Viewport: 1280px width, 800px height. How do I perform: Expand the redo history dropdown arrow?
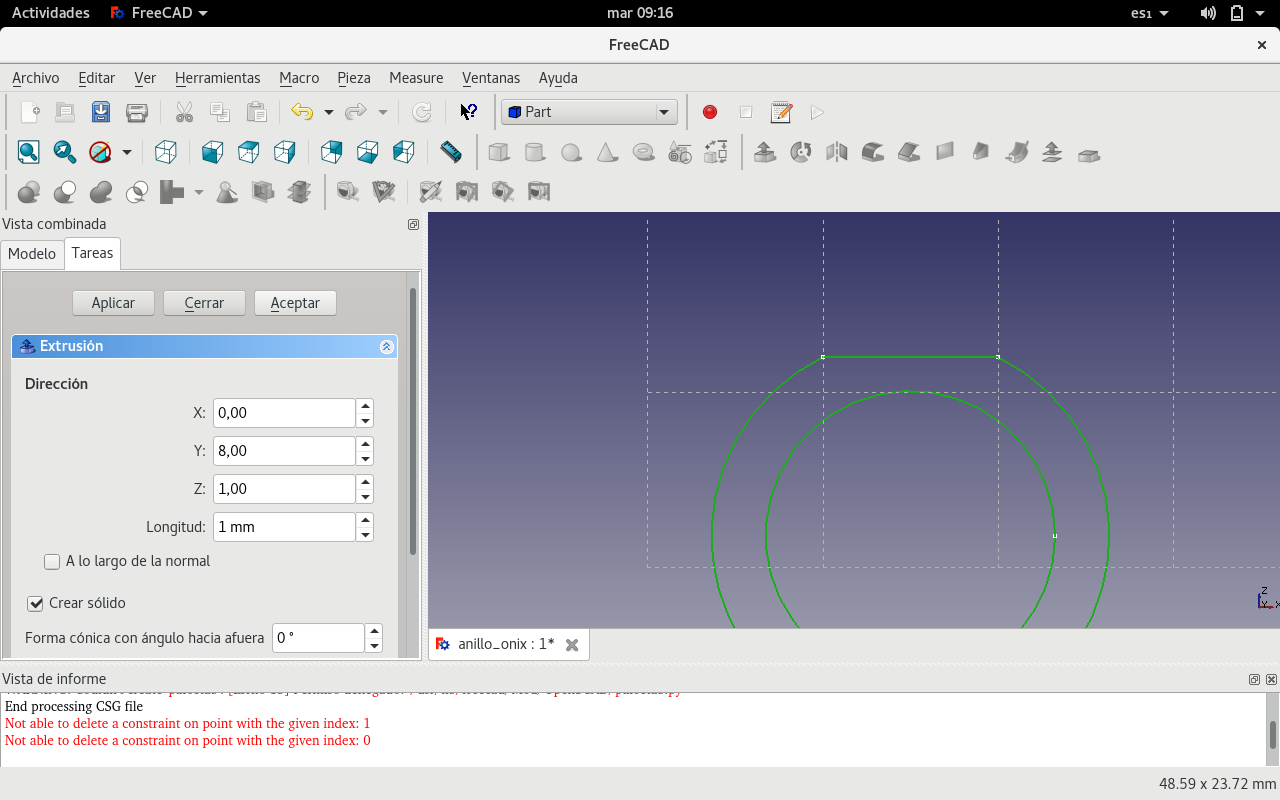382,112
